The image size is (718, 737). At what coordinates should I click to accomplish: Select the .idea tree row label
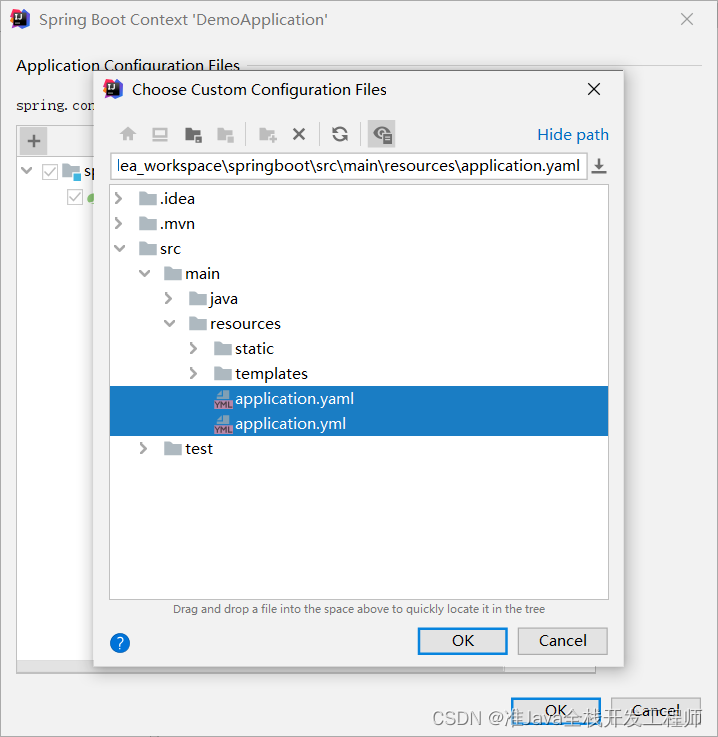pos(177,199)
